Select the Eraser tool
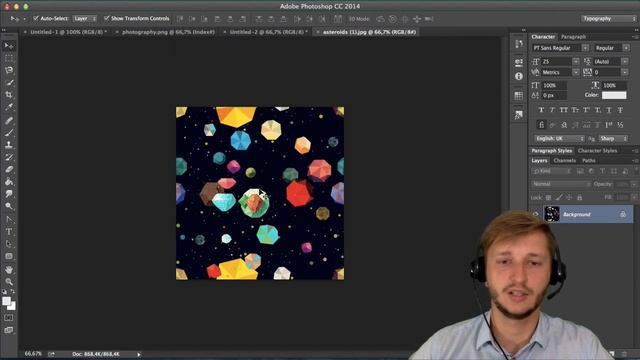 [x=9, y=169]
